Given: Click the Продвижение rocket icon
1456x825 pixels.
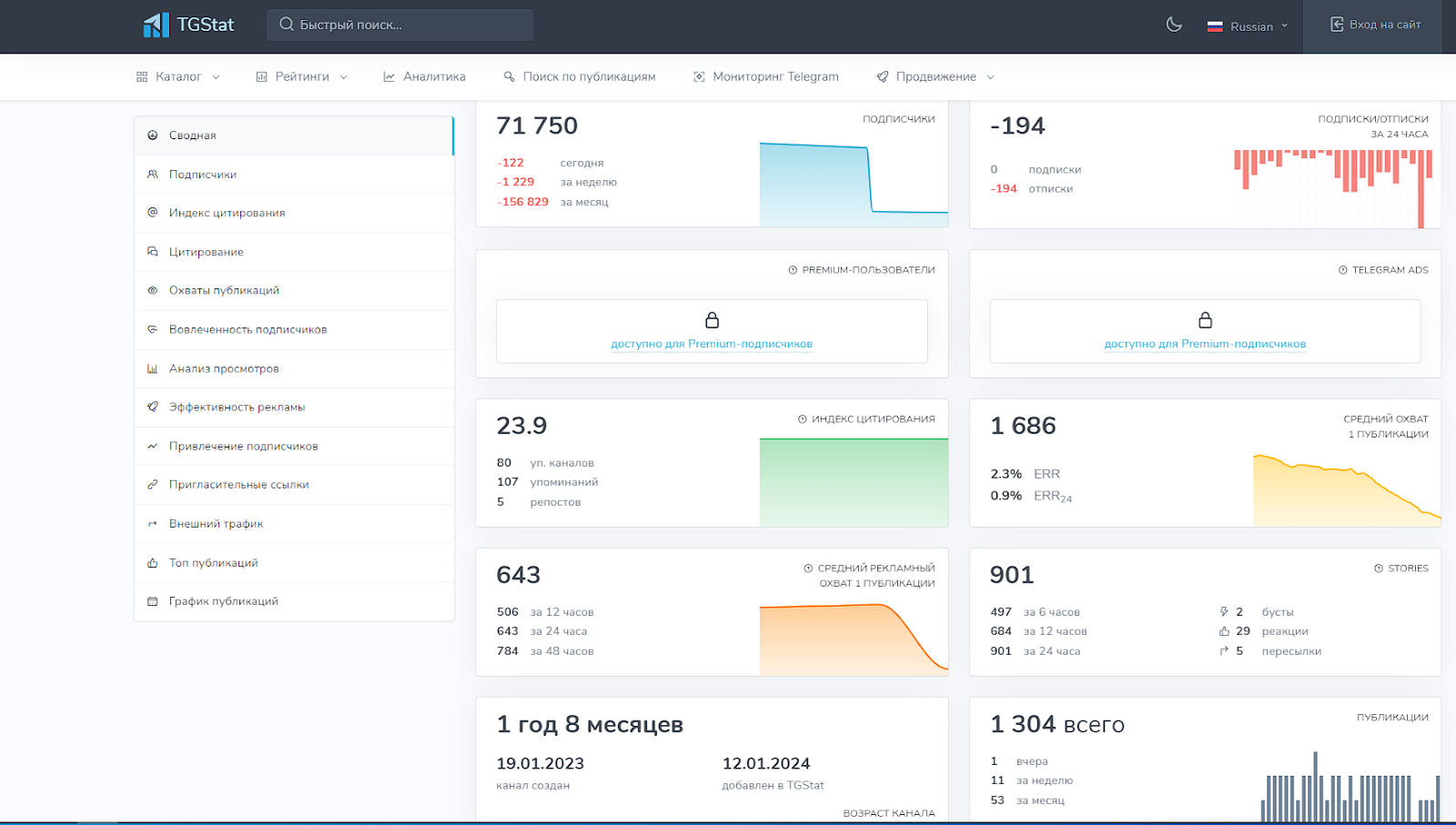Looking at the screenshot, I should 882,77.
